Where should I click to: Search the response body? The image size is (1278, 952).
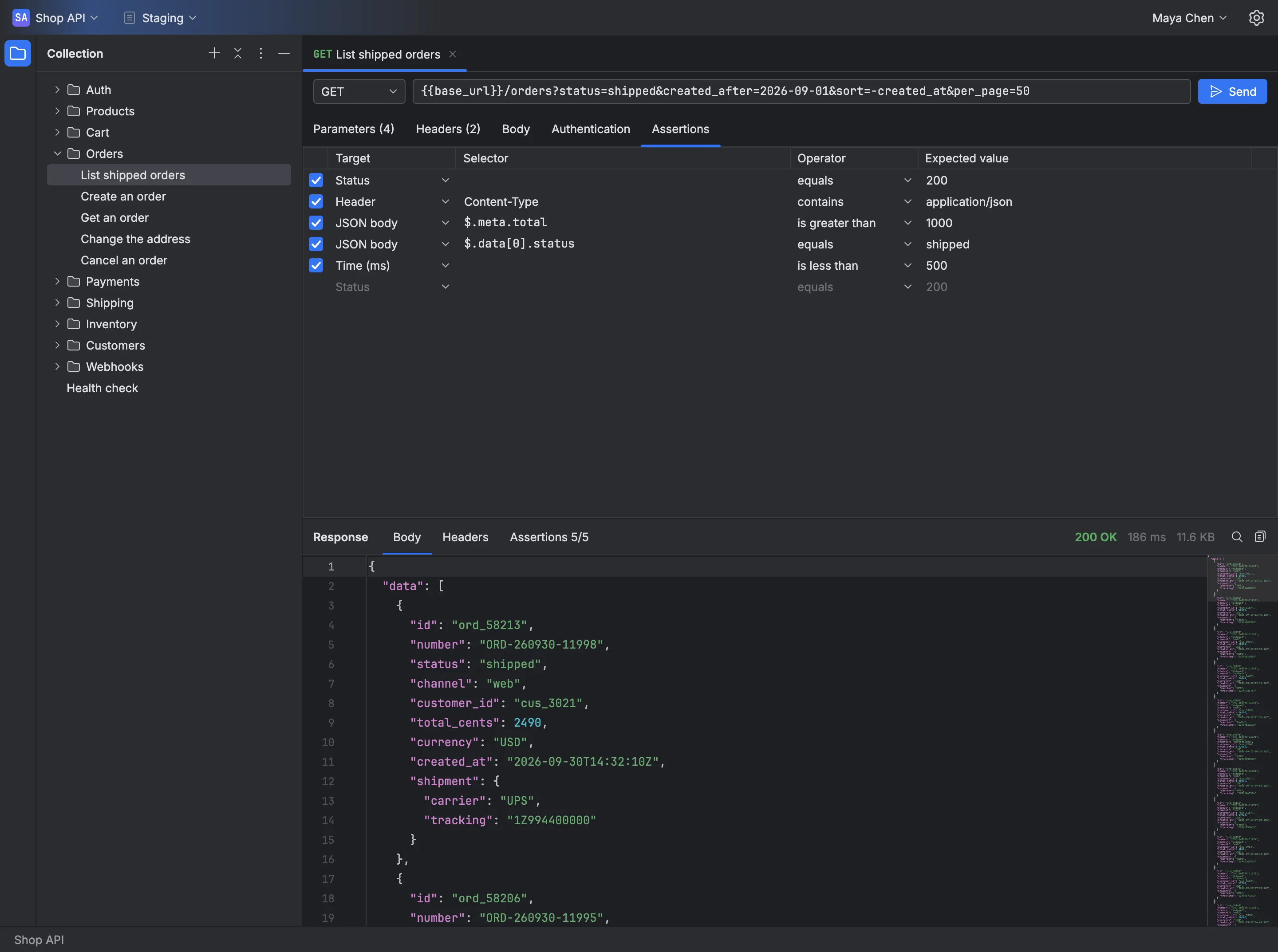(1236, 537)
